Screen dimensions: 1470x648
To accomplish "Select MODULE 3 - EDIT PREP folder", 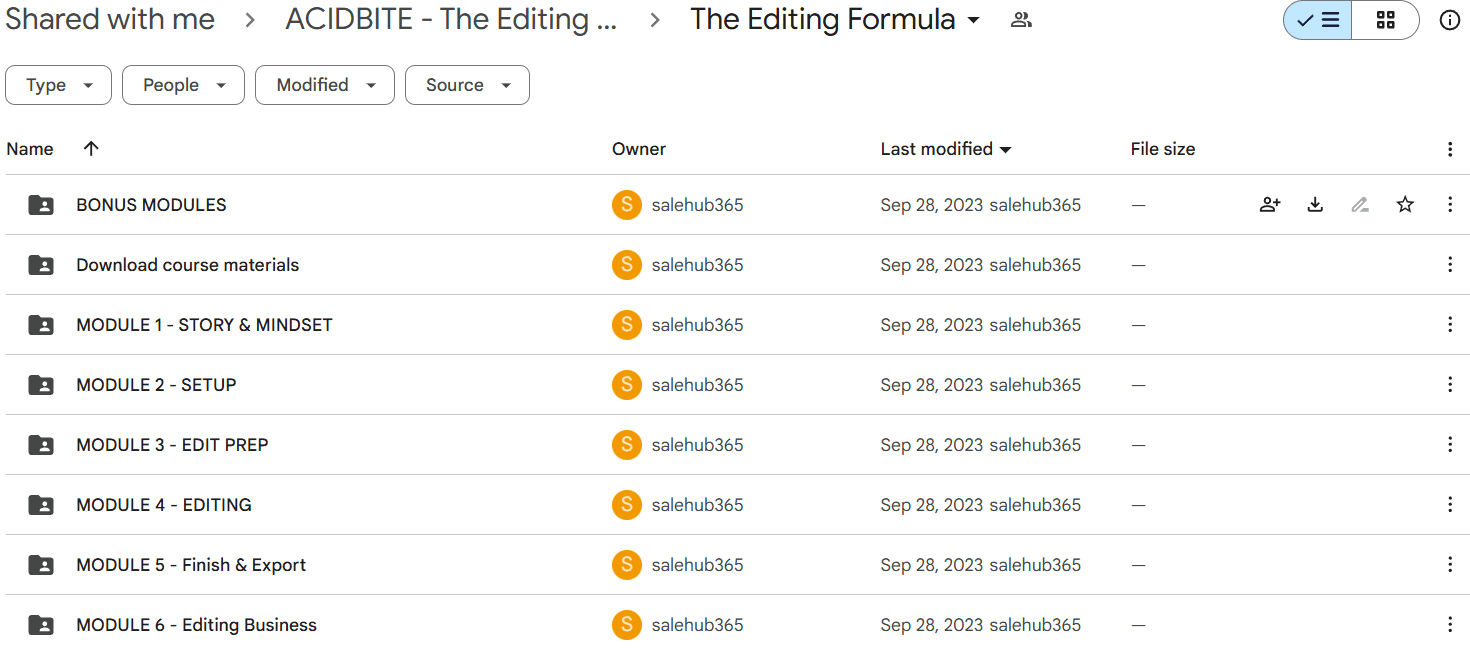I will pos(735,445).
